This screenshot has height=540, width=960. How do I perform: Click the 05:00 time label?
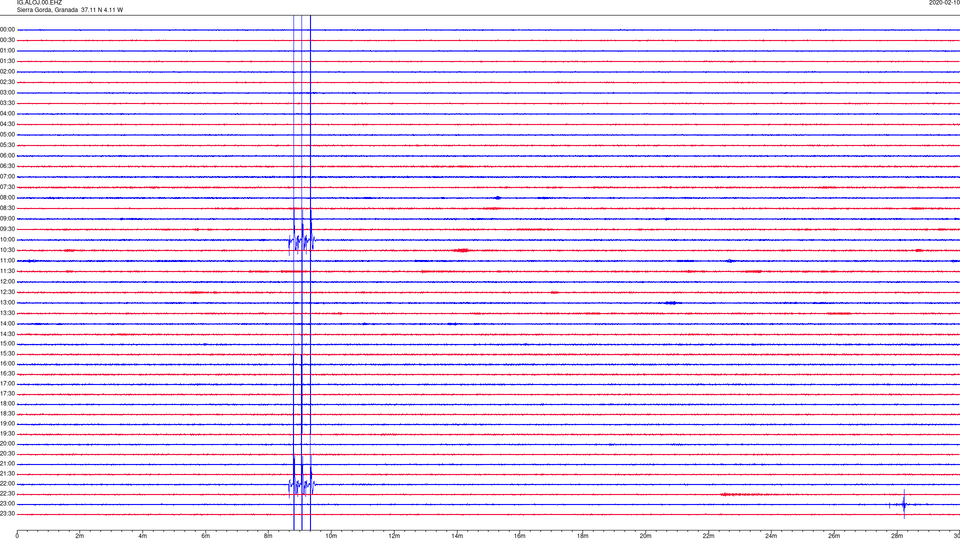point(7,135)
